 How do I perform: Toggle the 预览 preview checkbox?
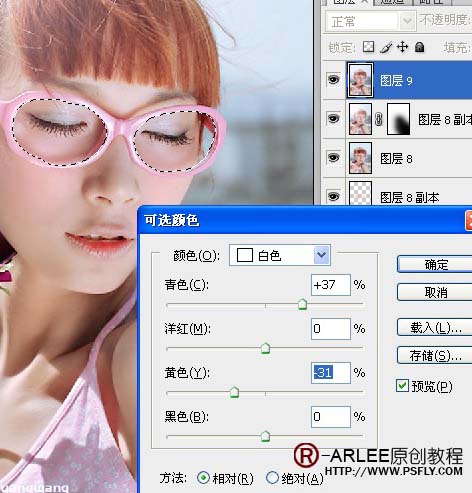coord(402,386)
